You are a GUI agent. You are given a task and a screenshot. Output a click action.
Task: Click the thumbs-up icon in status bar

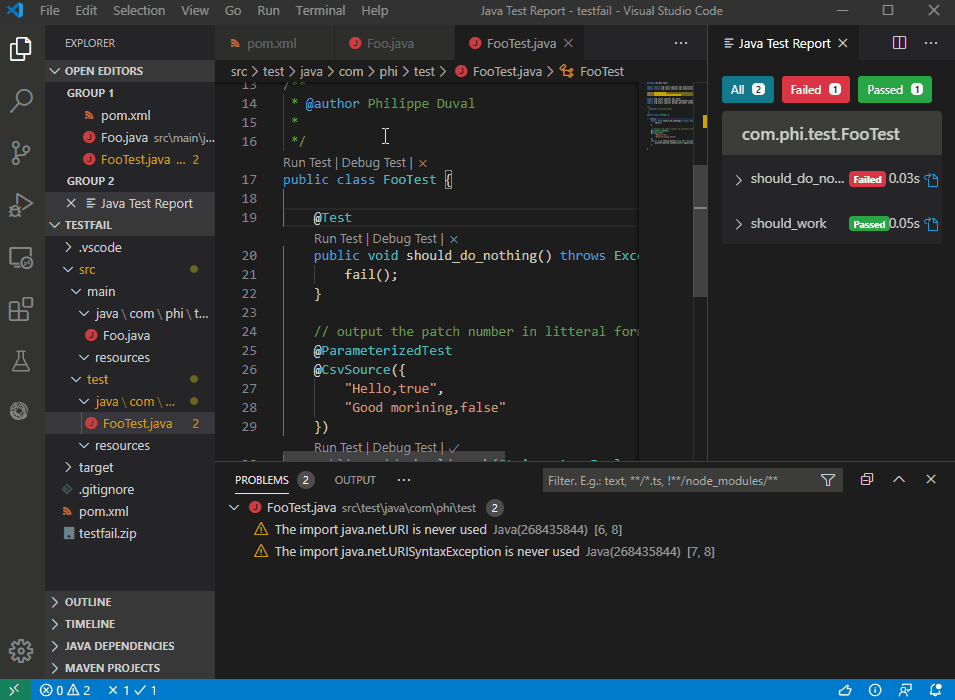[845, 690]
